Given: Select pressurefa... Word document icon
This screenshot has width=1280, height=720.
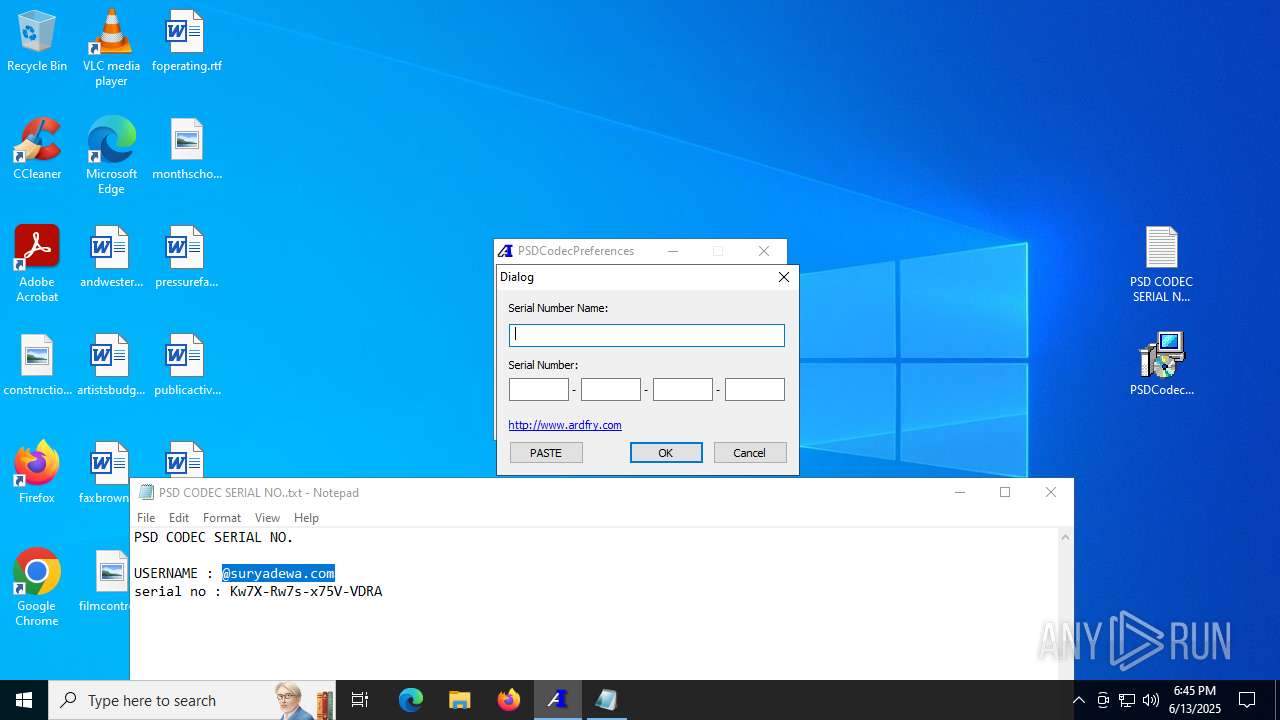Looking at the screenshot, I should [187, 258].
